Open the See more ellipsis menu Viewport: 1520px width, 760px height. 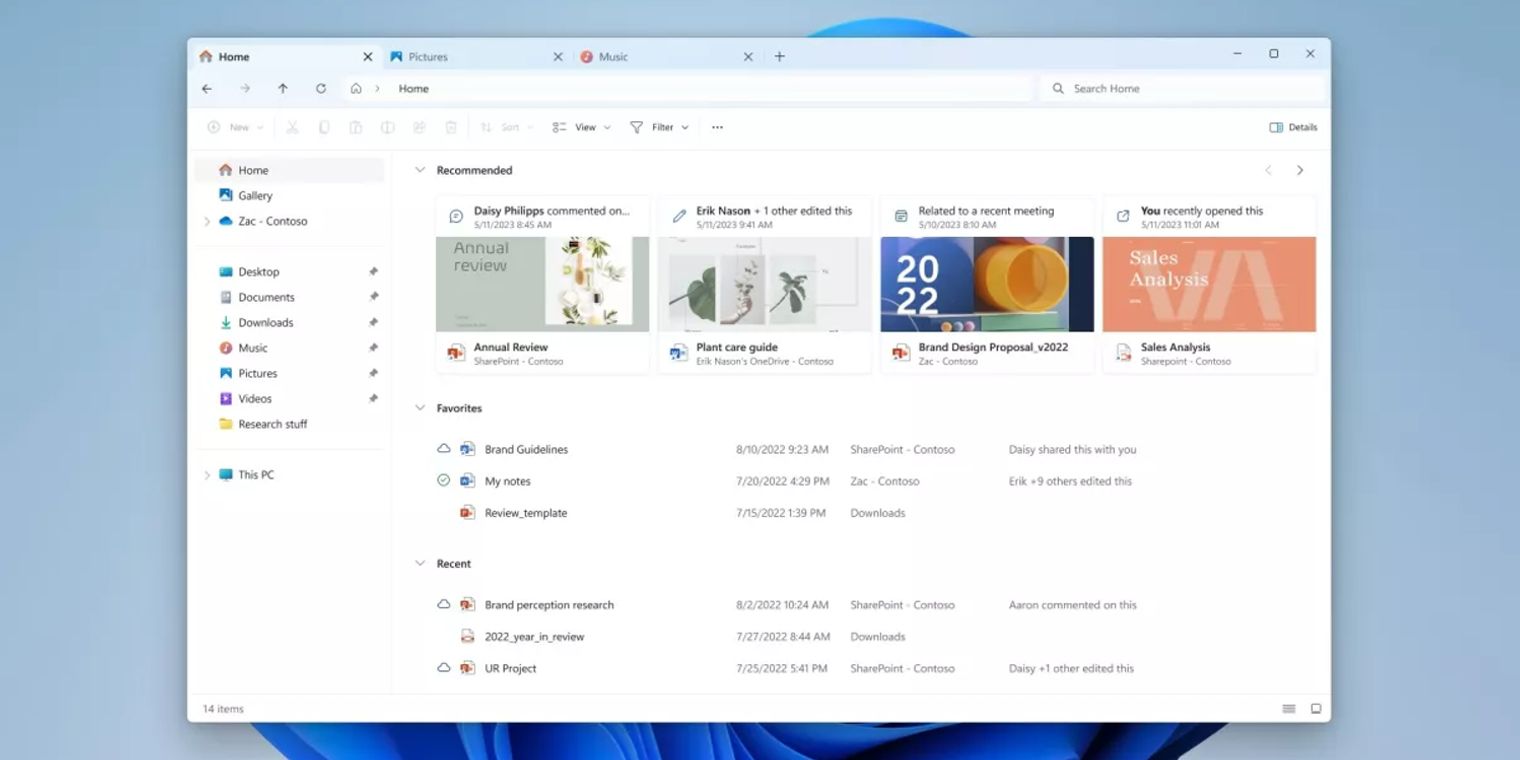pos(717,127)
